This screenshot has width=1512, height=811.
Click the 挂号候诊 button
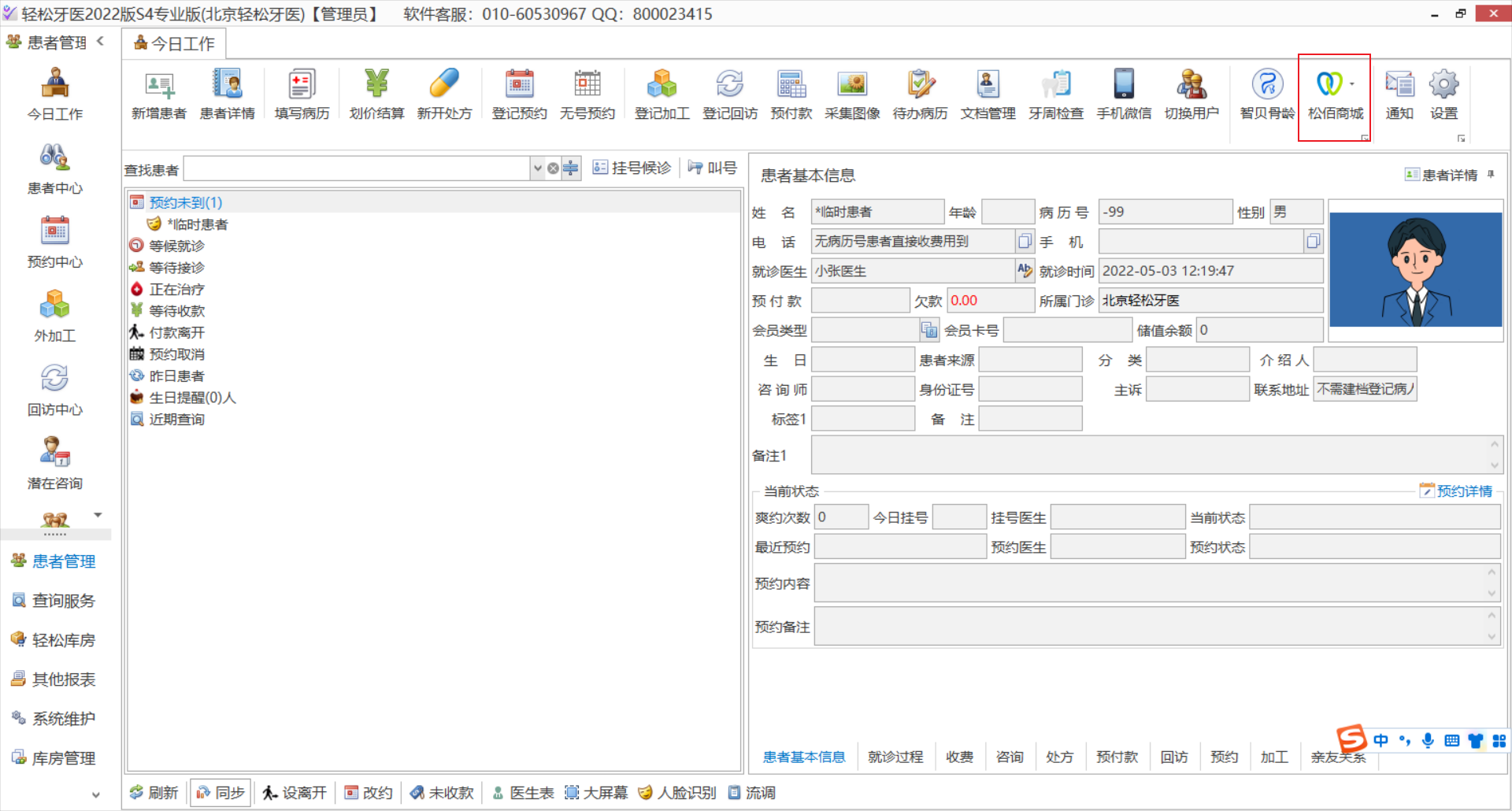632,168
